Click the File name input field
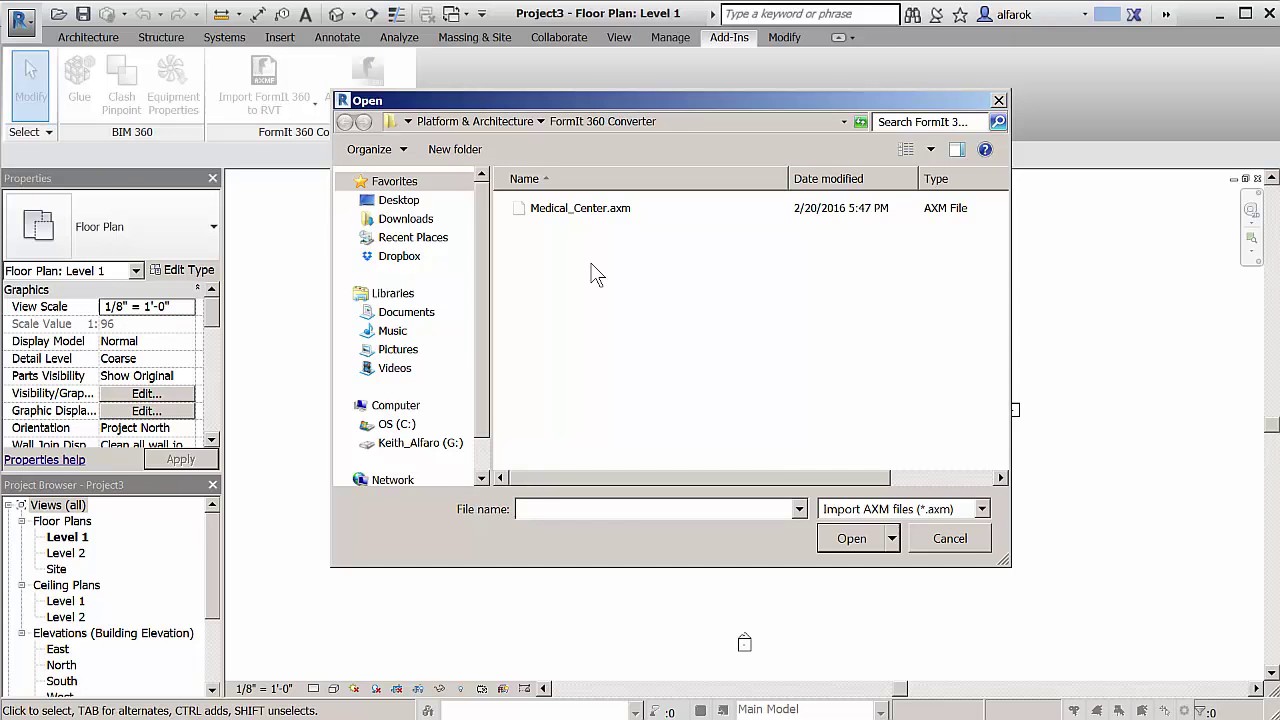 (x=654, y=509)
